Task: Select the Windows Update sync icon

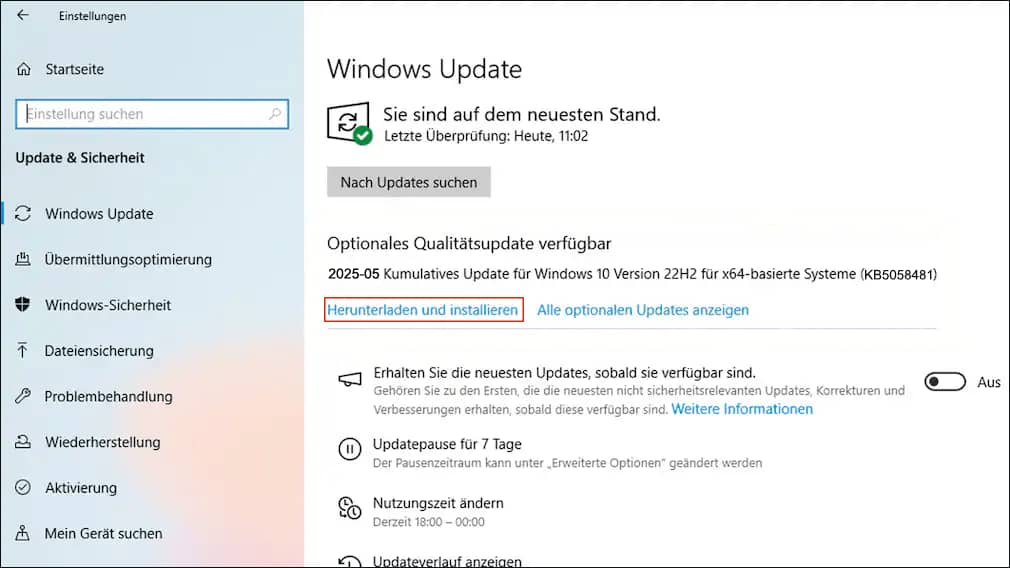Action: [x=23, y=213]
